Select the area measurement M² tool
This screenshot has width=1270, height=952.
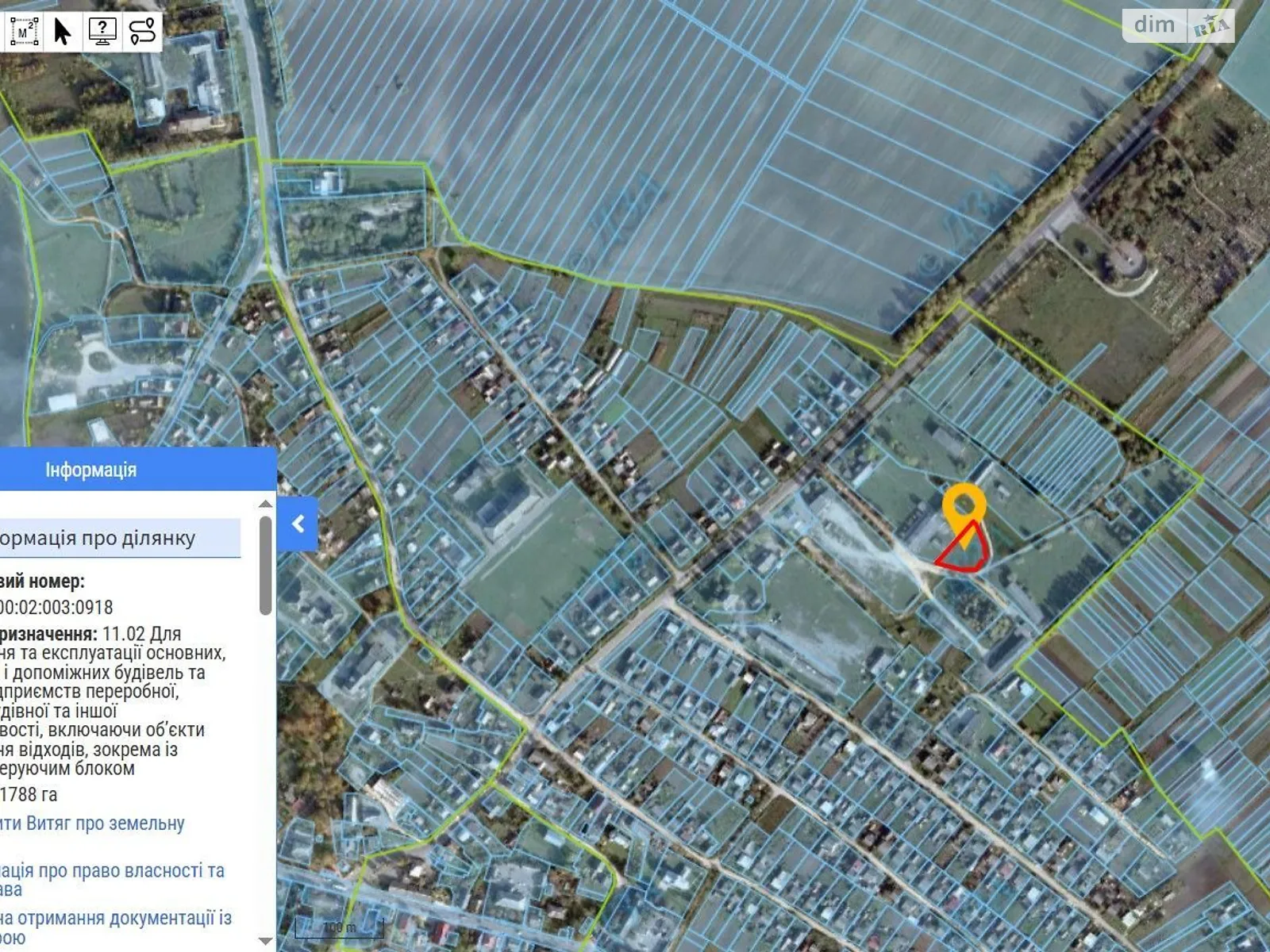pyautogui.click(x=23, y=32)
